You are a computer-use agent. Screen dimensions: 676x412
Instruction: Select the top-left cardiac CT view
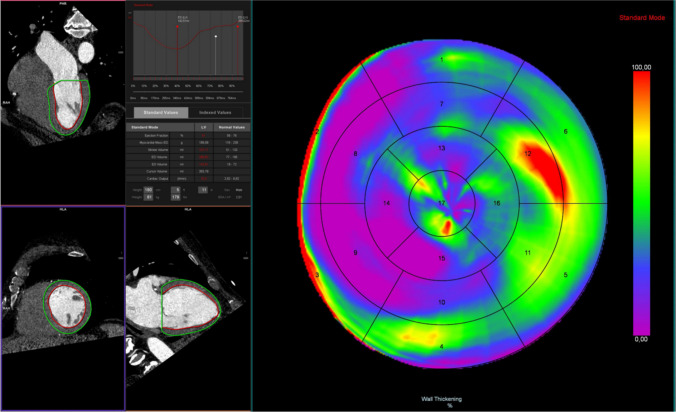tap(63, 102)
